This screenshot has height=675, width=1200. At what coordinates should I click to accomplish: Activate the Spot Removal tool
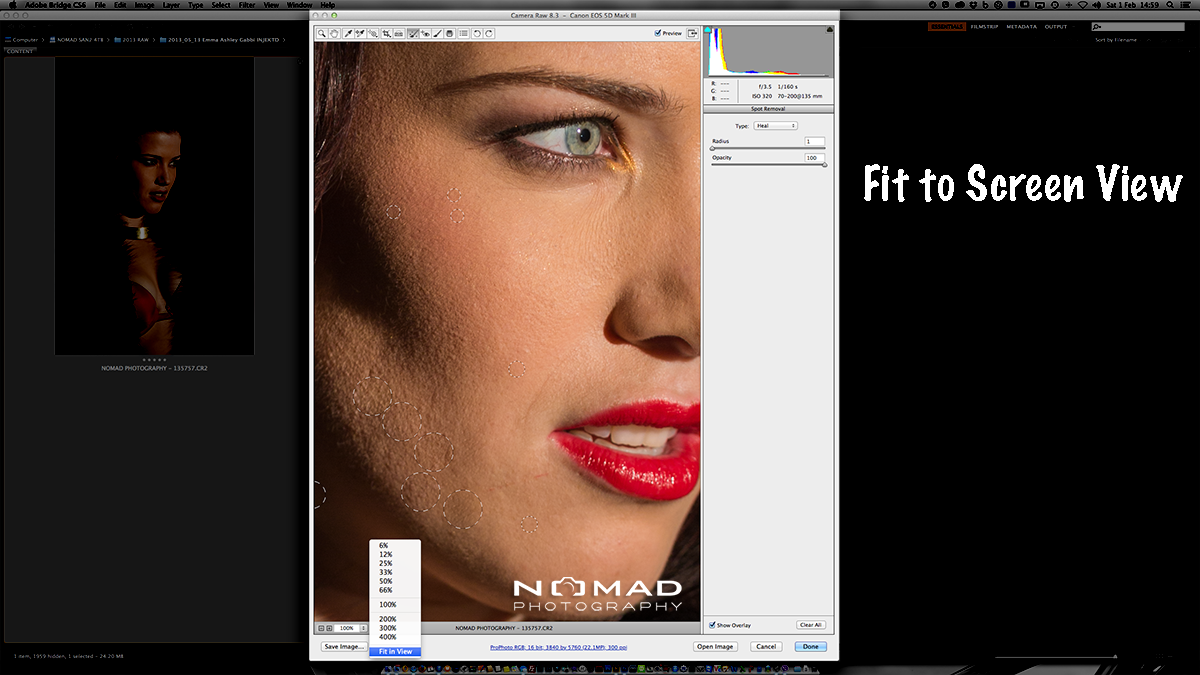pos(413,33)
